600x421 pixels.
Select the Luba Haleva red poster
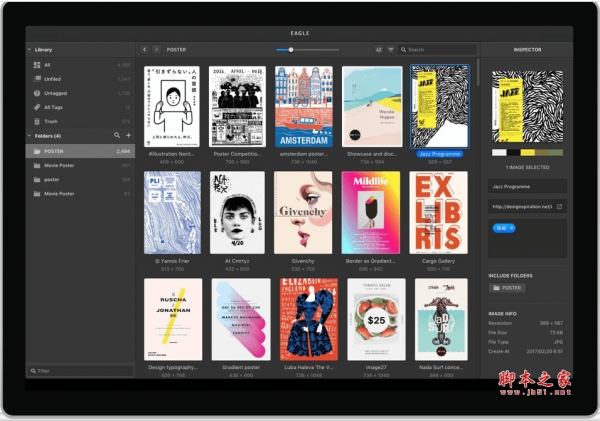click(x=309, y=319)
